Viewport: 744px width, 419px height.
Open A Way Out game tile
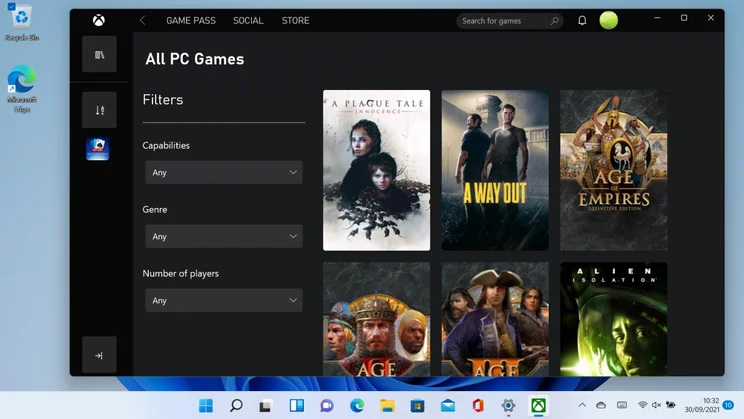(x=495, y=170)
